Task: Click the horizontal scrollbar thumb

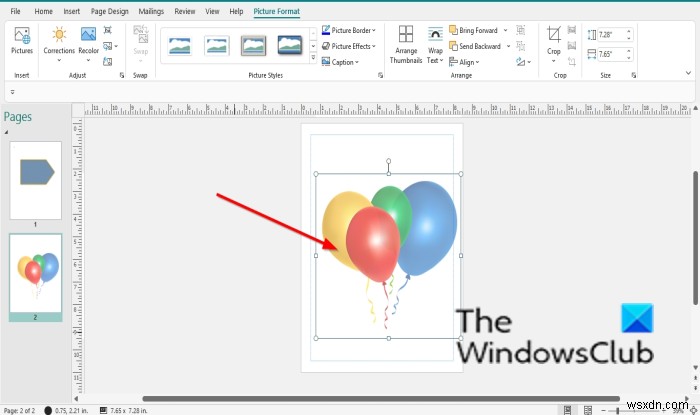Action: (x=381, y=398)
